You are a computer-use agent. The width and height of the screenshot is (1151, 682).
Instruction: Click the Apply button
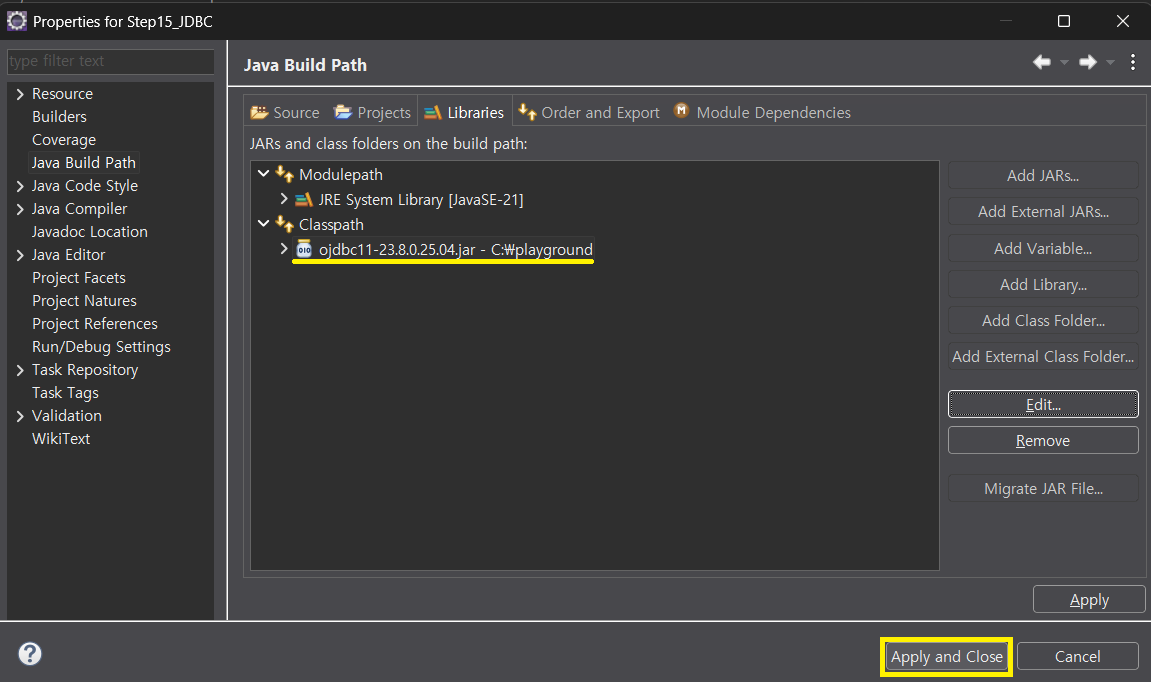click(x=1089, y=600)
